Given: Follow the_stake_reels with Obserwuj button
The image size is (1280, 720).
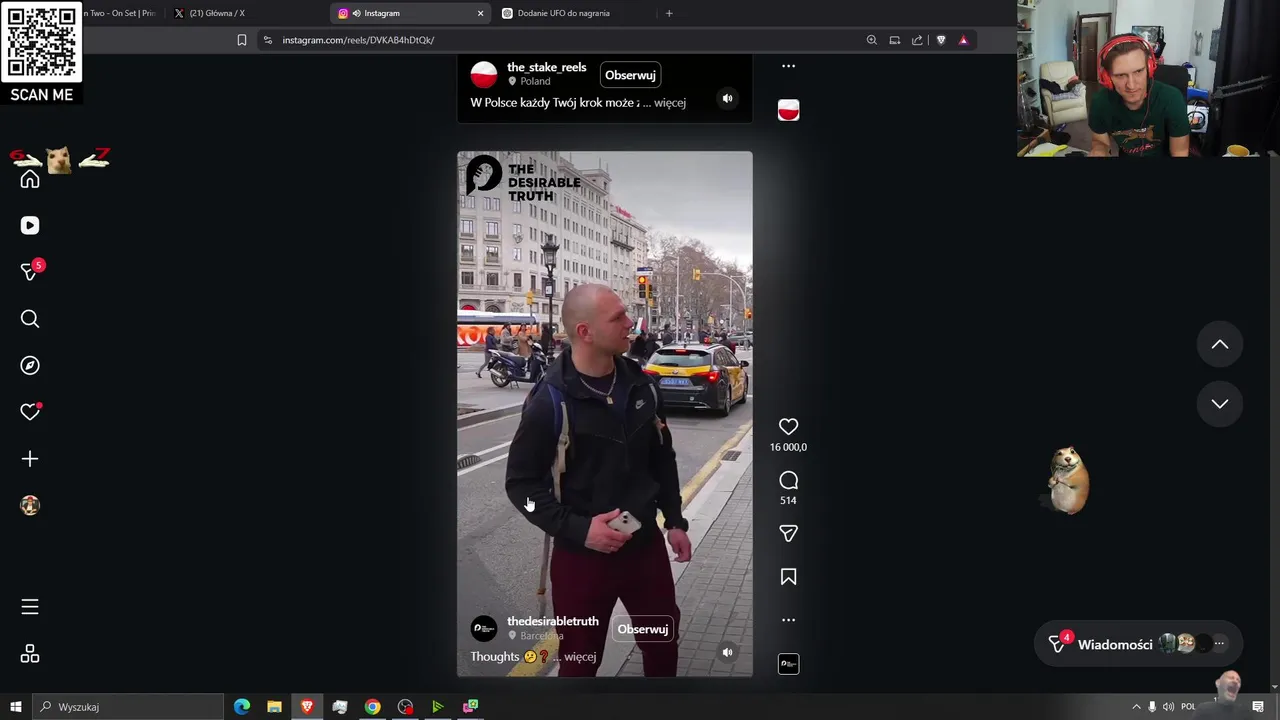Looking at the screenshot, I should pyautogui.click(x=630, y=75).
